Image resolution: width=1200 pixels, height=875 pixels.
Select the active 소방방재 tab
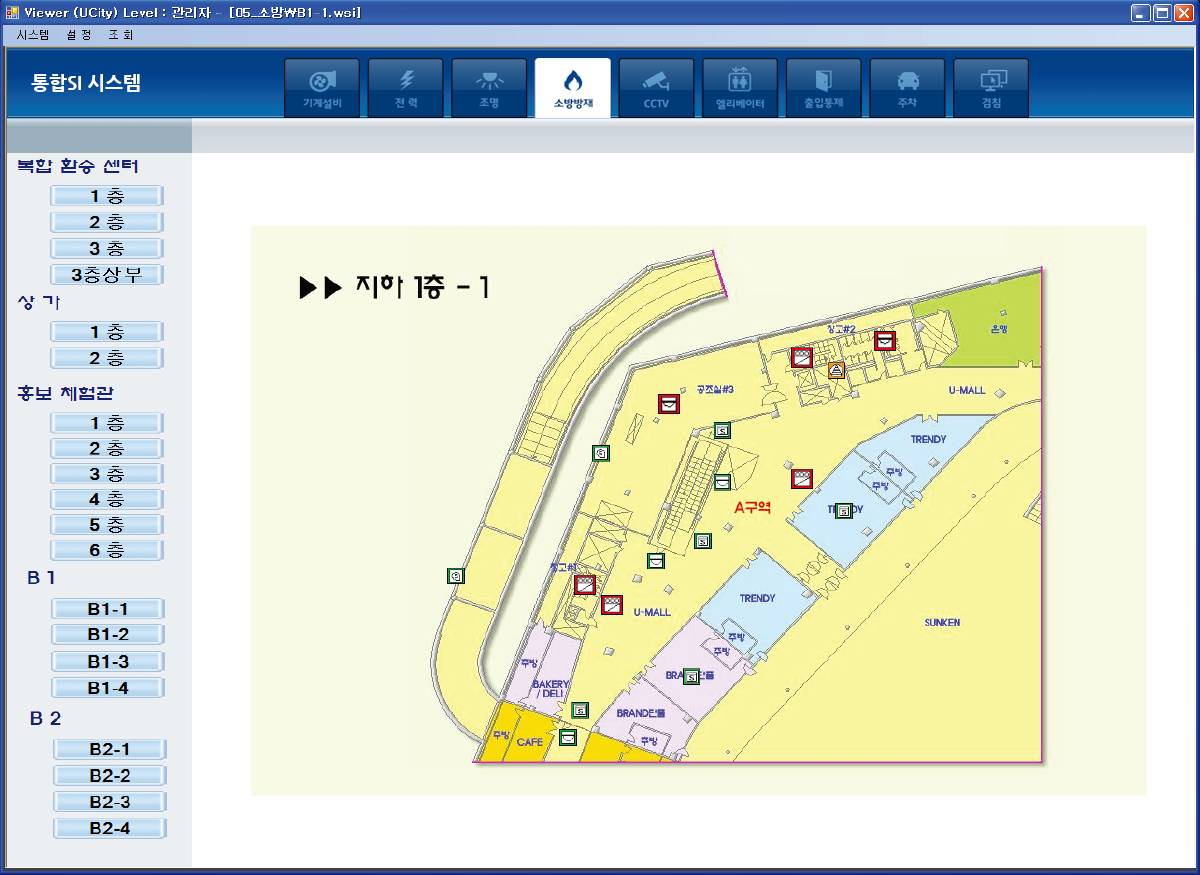click(x=573, y=88)
